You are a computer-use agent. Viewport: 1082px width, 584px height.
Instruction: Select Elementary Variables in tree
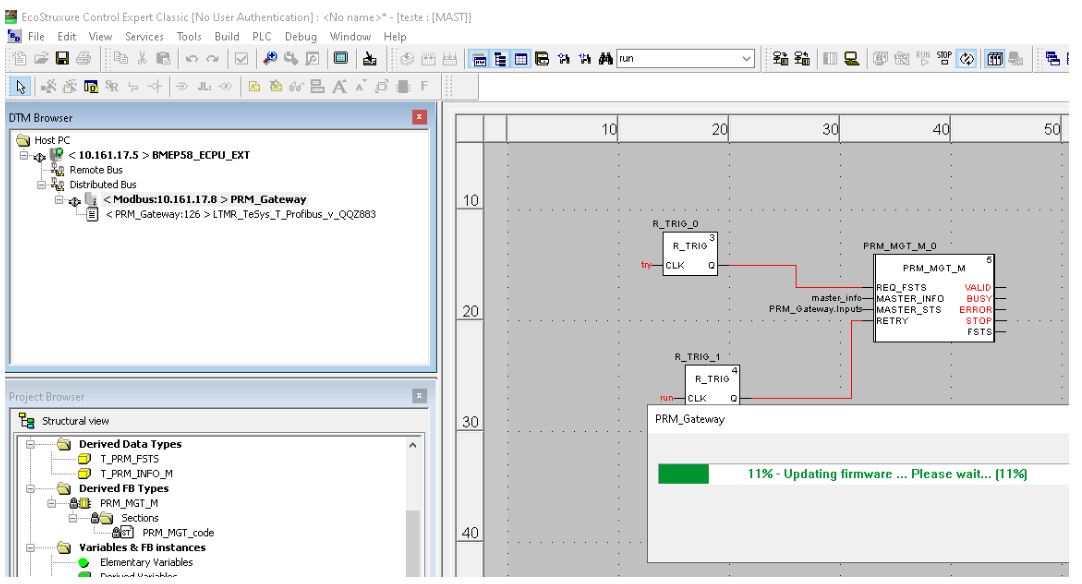pyautogui.click(x=146, y=563)
